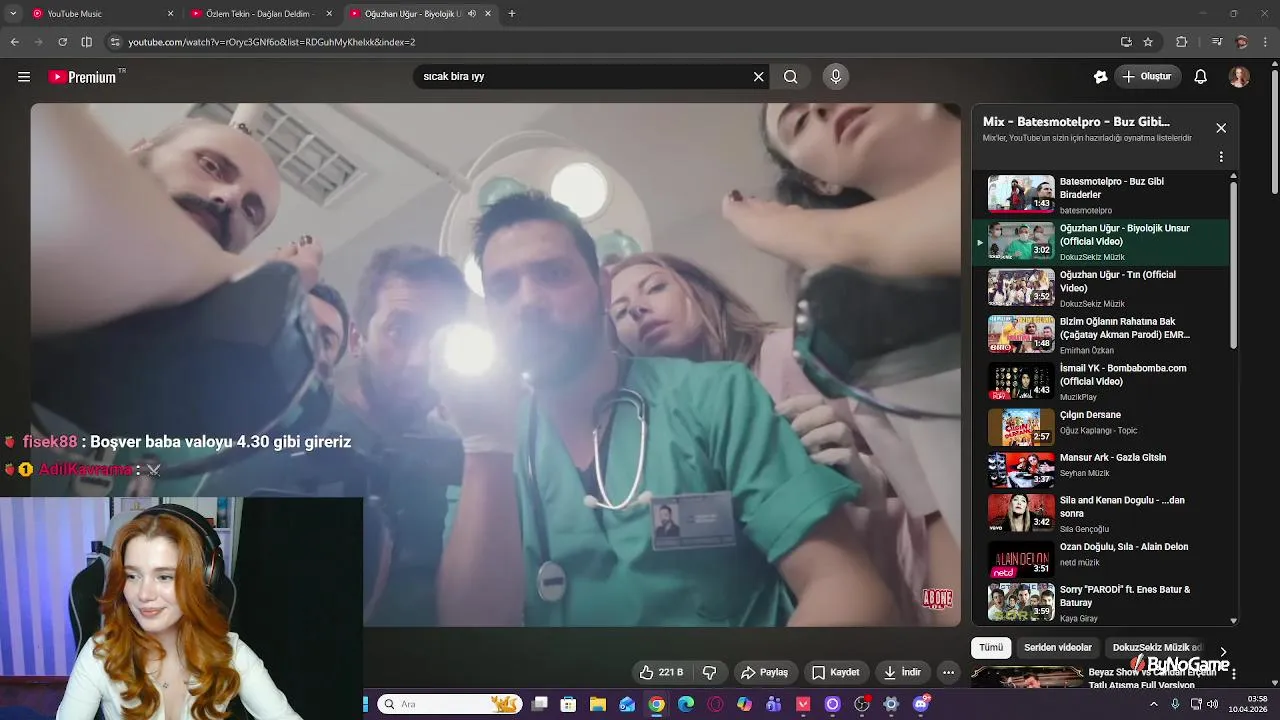The height and width of the screenshot is (720, 1280).
Task: Open YouTube notifications bell
Action: point(1201,77)
